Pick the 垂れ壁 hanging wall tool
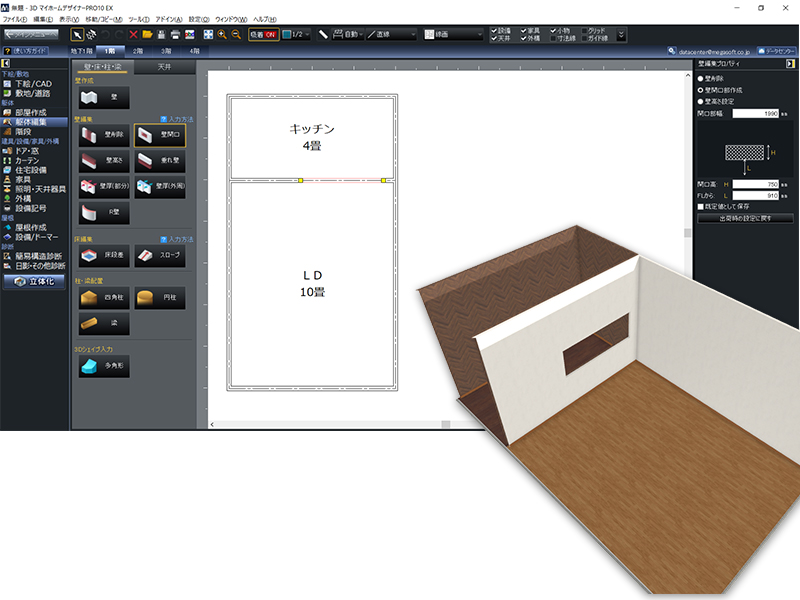Viewport: 800px width, 600px height. 159,161
